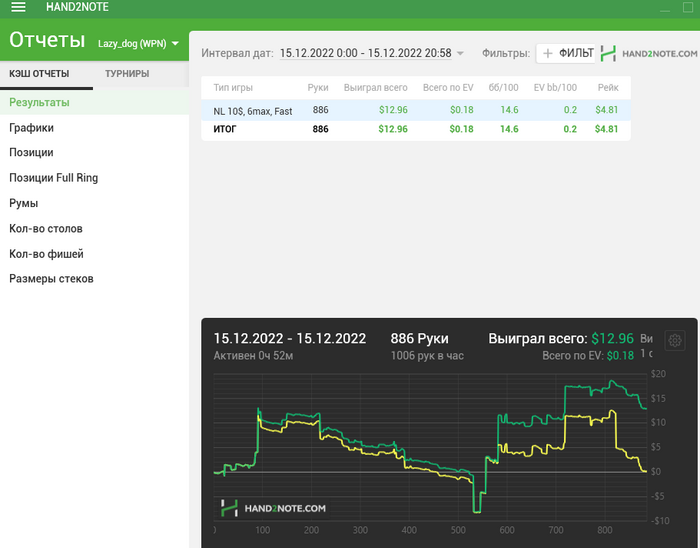The image size is (700, 548).
Task: Sort by бб/100 column header
Action: point(503,87)
